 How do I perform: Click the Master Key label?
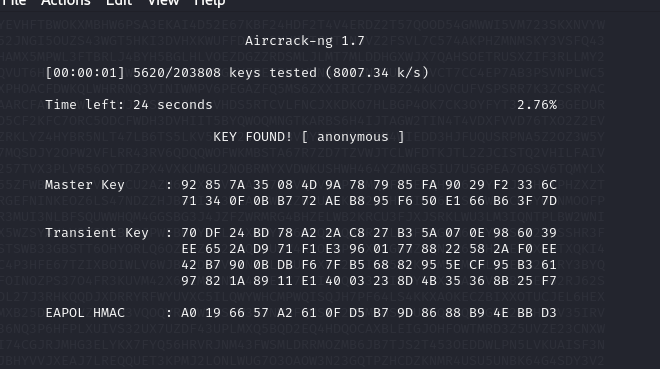tap(85, 185)
